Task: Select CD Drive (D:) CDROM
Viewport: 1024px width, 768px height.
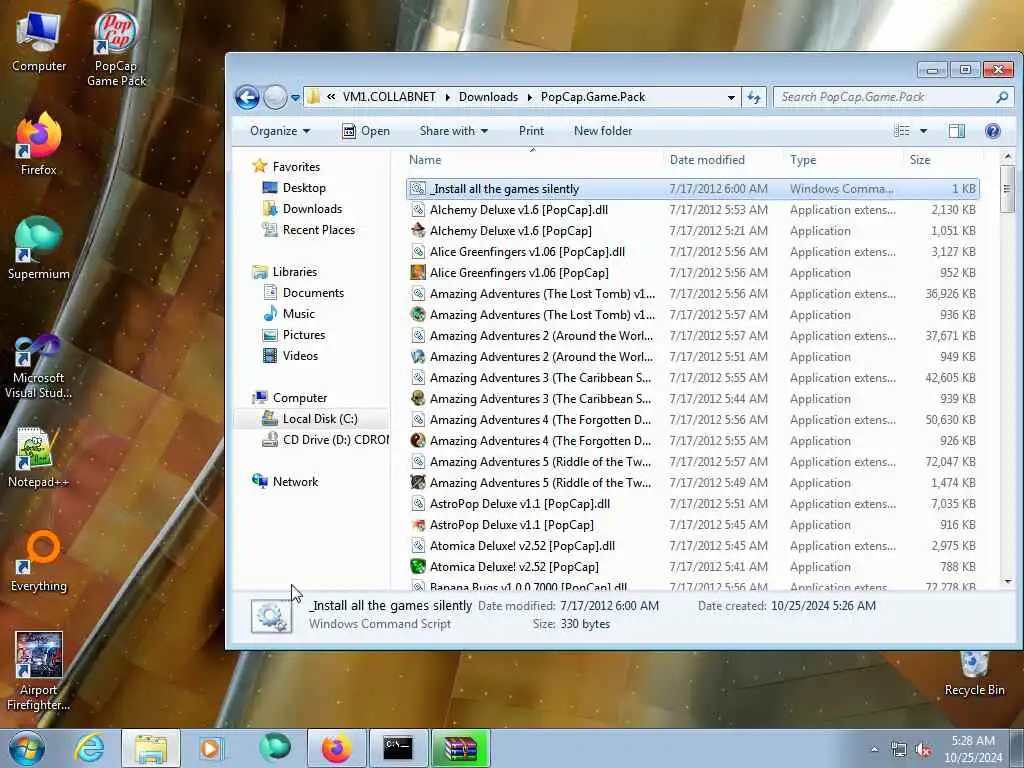Action: tap(325, 440)
